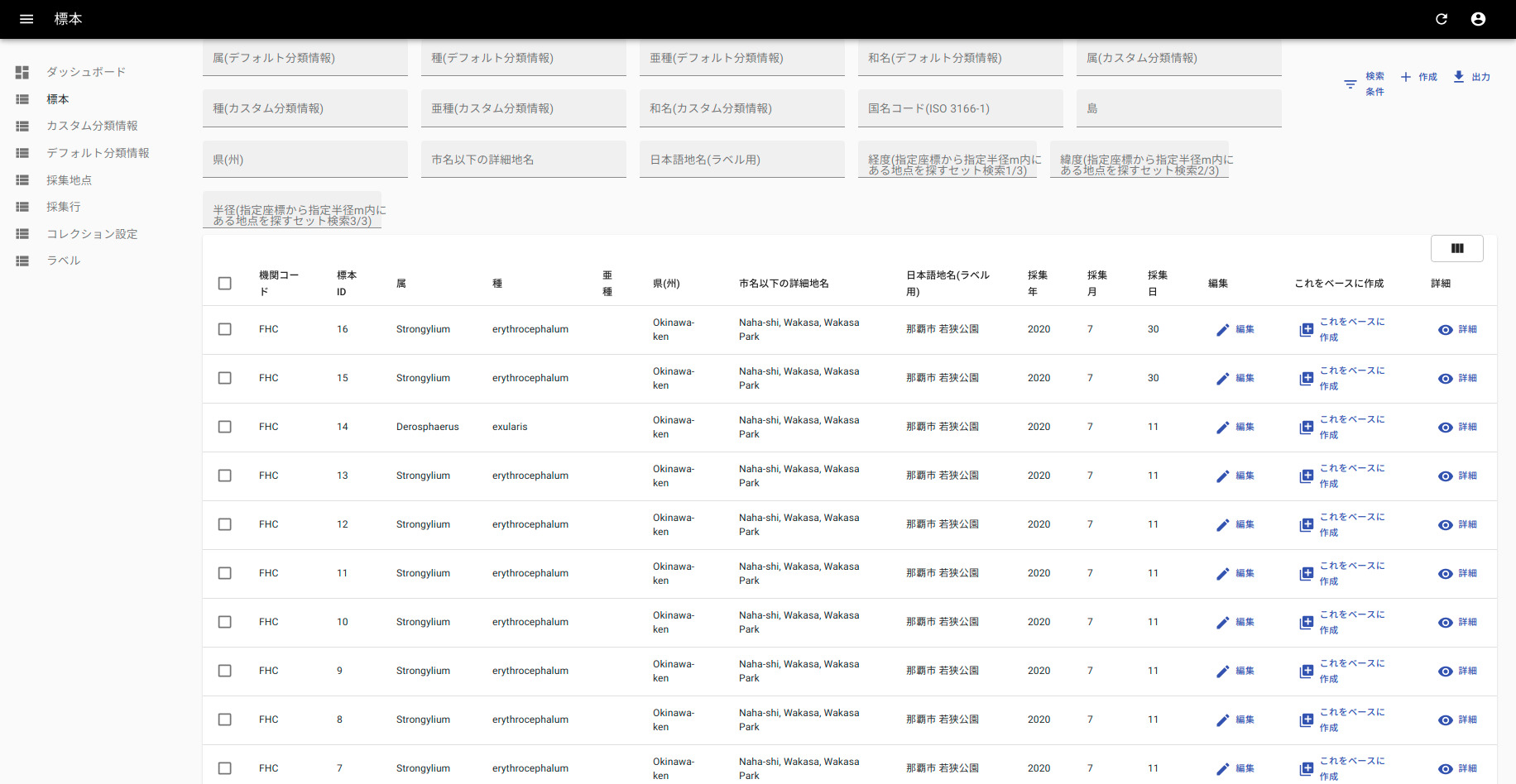The width and height of the screenshot is (1516, 784).
Task: Click the pencil edit icon for specimen 16
Action: click(1222, 330)
